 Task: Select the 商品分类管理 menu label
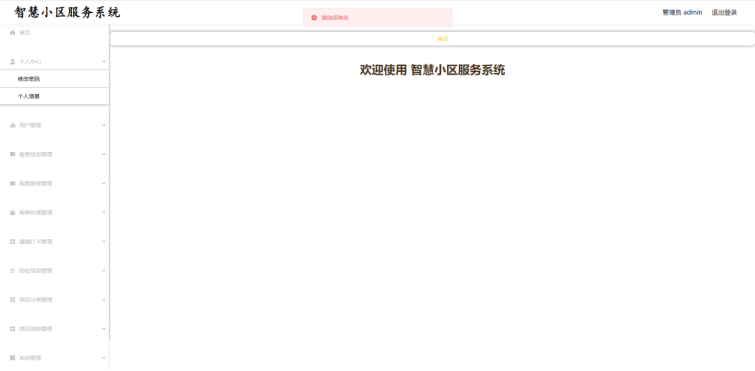click(x=36, y=300)
